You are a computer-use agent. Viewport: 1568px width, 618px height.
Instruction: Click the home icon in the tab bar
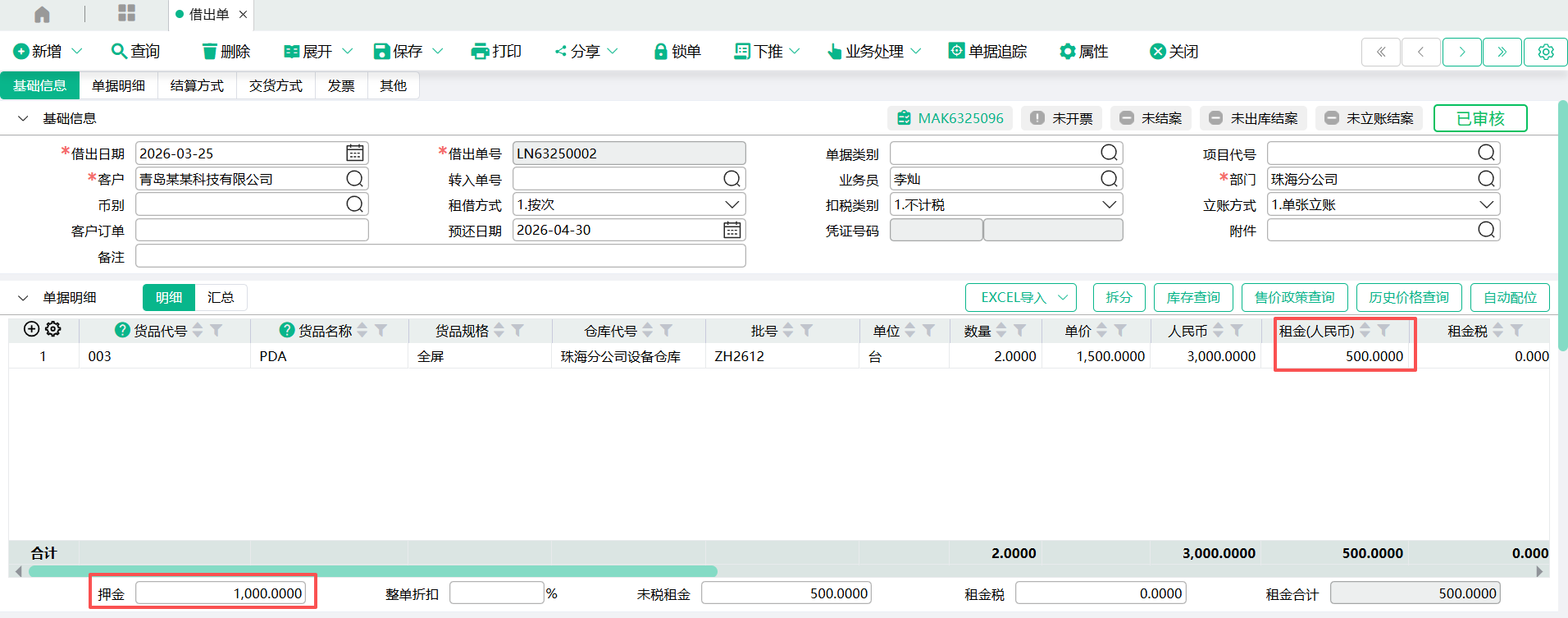[x=42, y=14]
